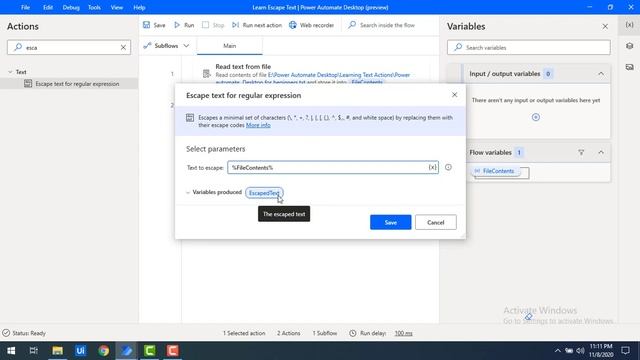The image size is (640, 360).
Task: Collapse the Flow variables section
Action: [x=601, y=153]
